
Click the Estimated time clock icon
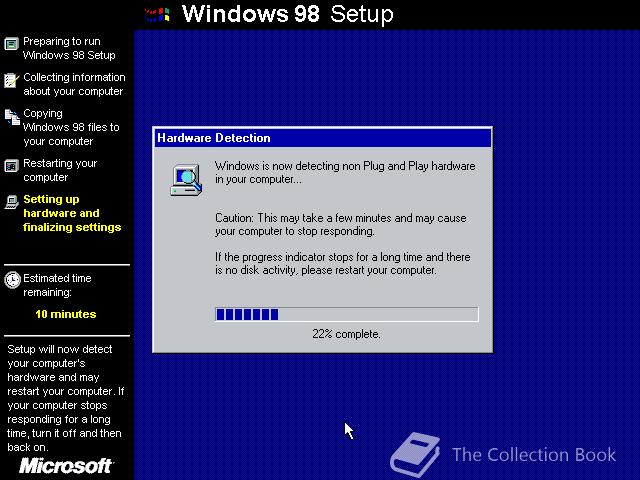click(x=12, y=280)
